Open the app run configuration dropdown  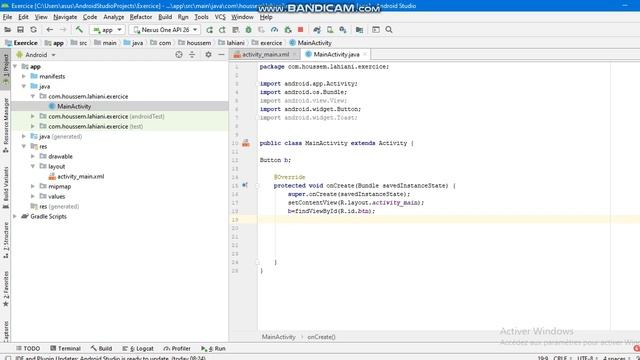(x=107, y=30)
